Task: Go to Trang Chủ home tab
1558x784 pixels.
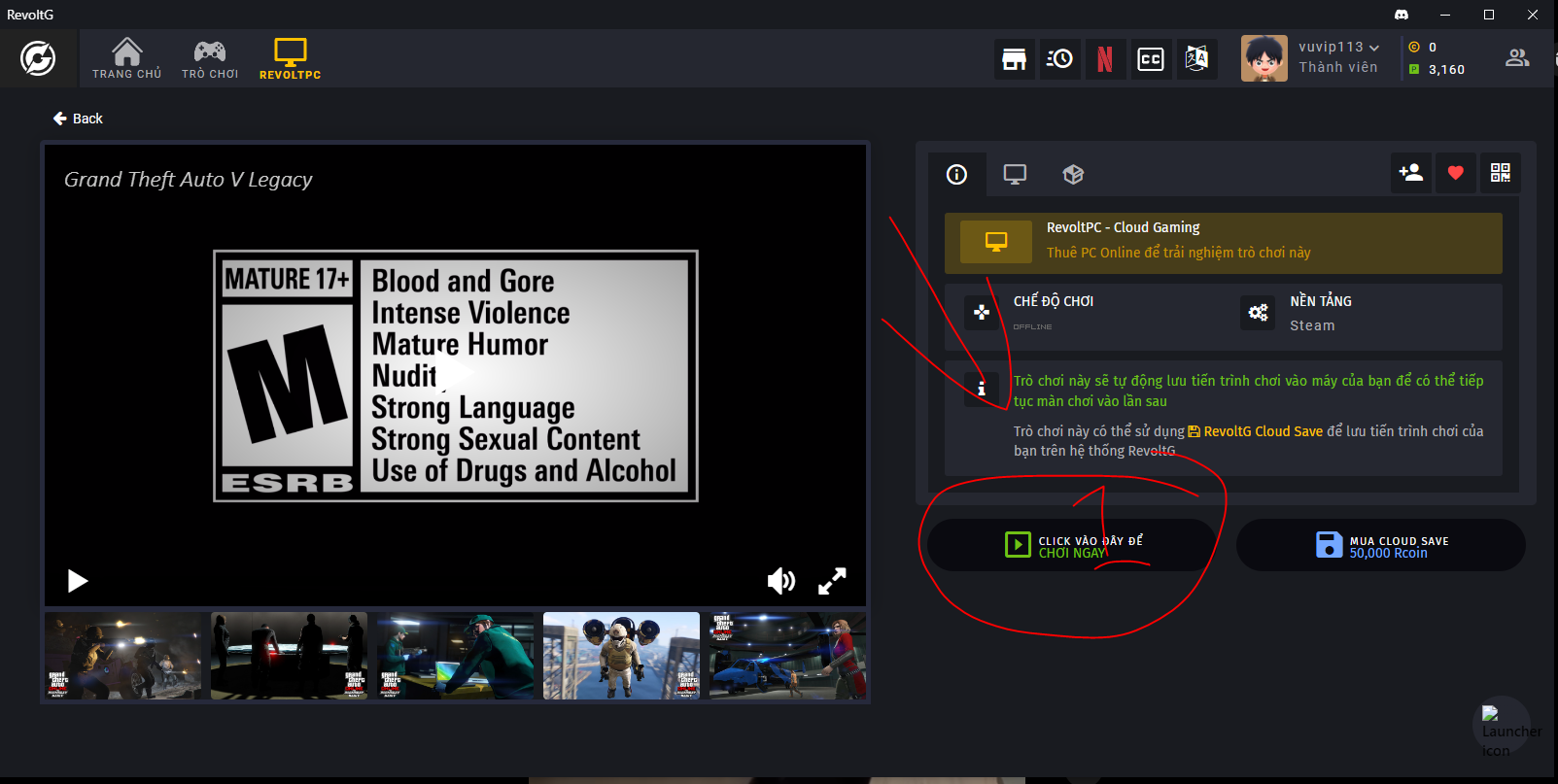Action: (126, 58)
